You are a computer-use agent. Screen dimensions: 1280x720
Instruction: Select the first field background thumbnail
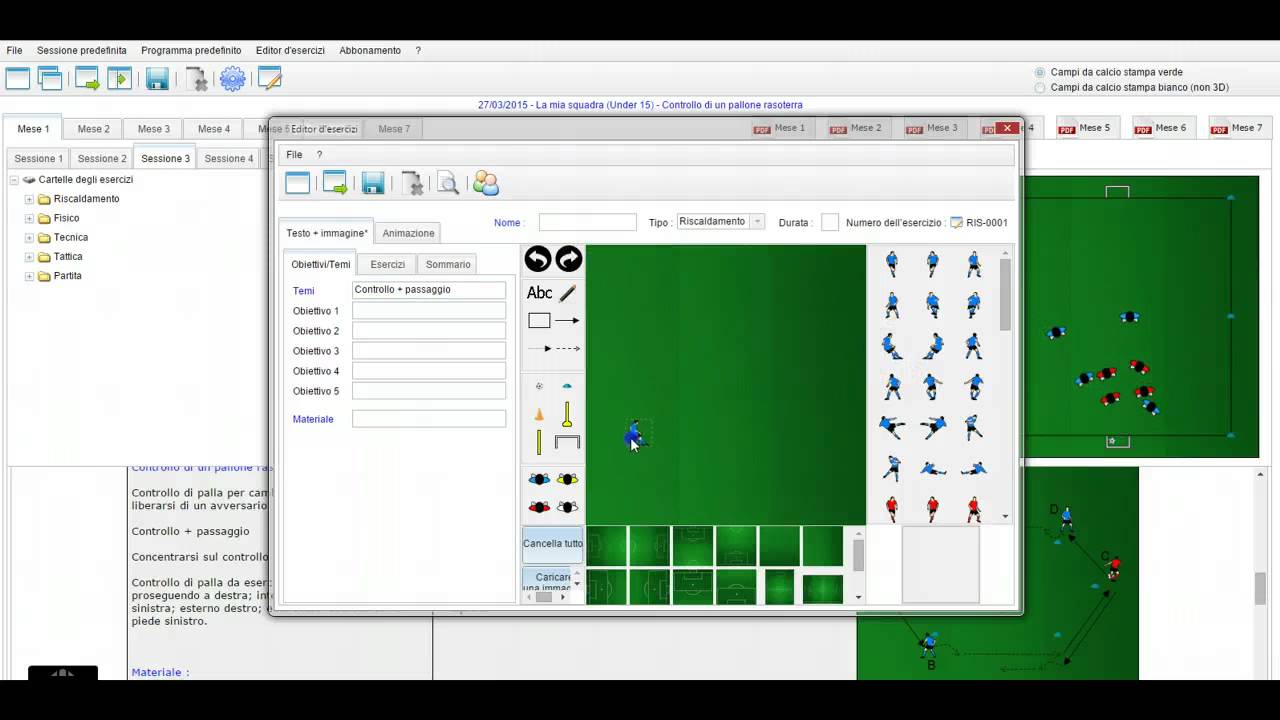pos(606,546)
